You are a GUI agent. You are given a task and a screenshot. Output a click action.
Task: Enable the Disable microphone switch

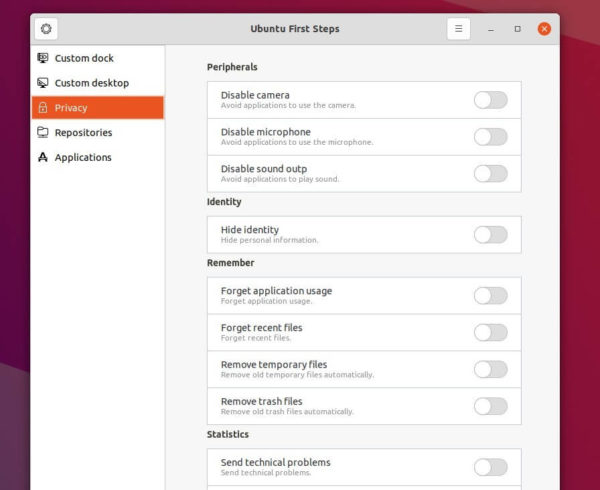(491, 137)
